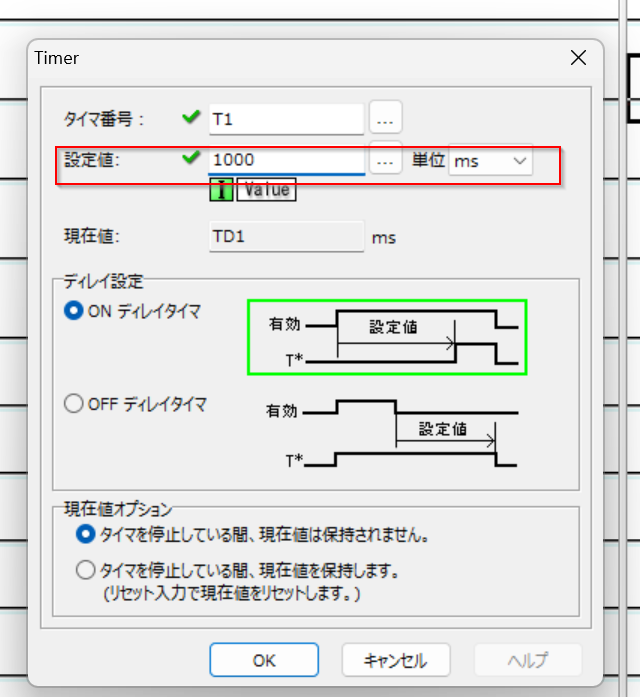Click the 現在値 label
This screenshot has width=640, height=697.
point(92,236)
